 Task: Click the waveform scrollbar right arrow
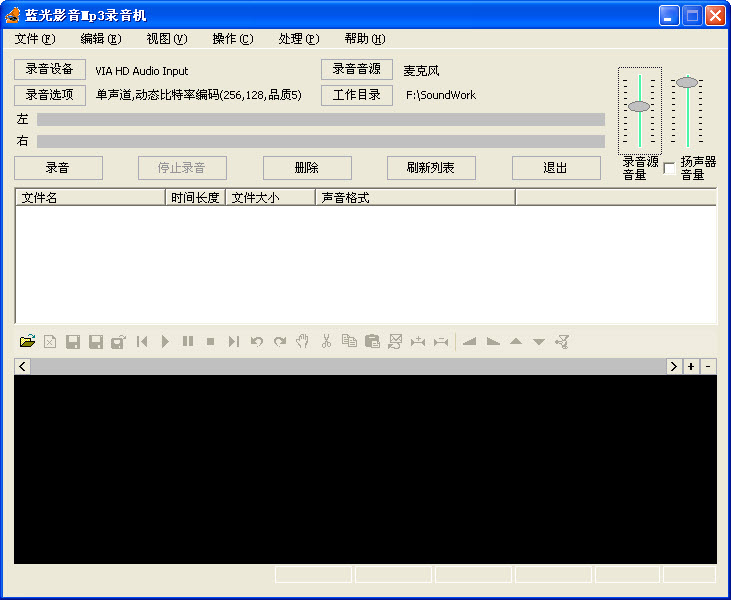[x=674, y=366]
